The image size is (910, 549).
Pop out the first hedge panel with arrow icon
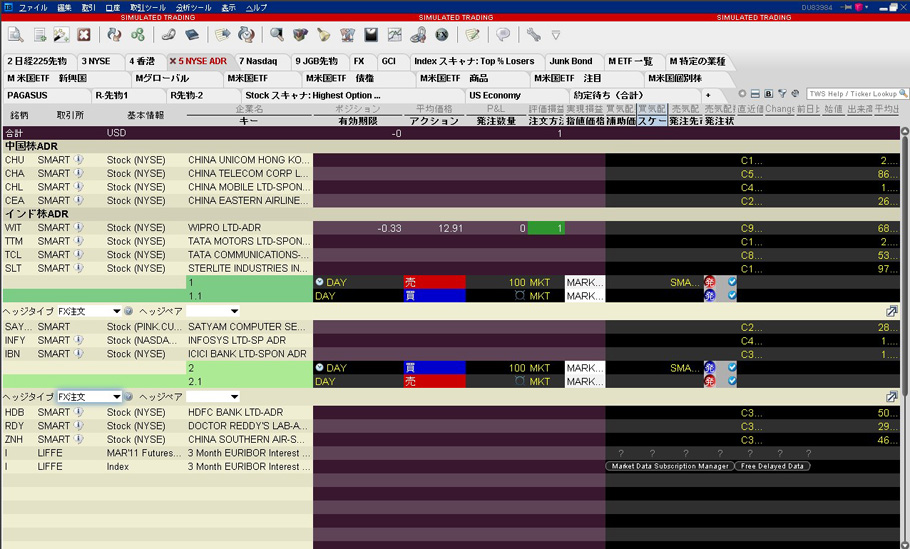pos(892,311)
